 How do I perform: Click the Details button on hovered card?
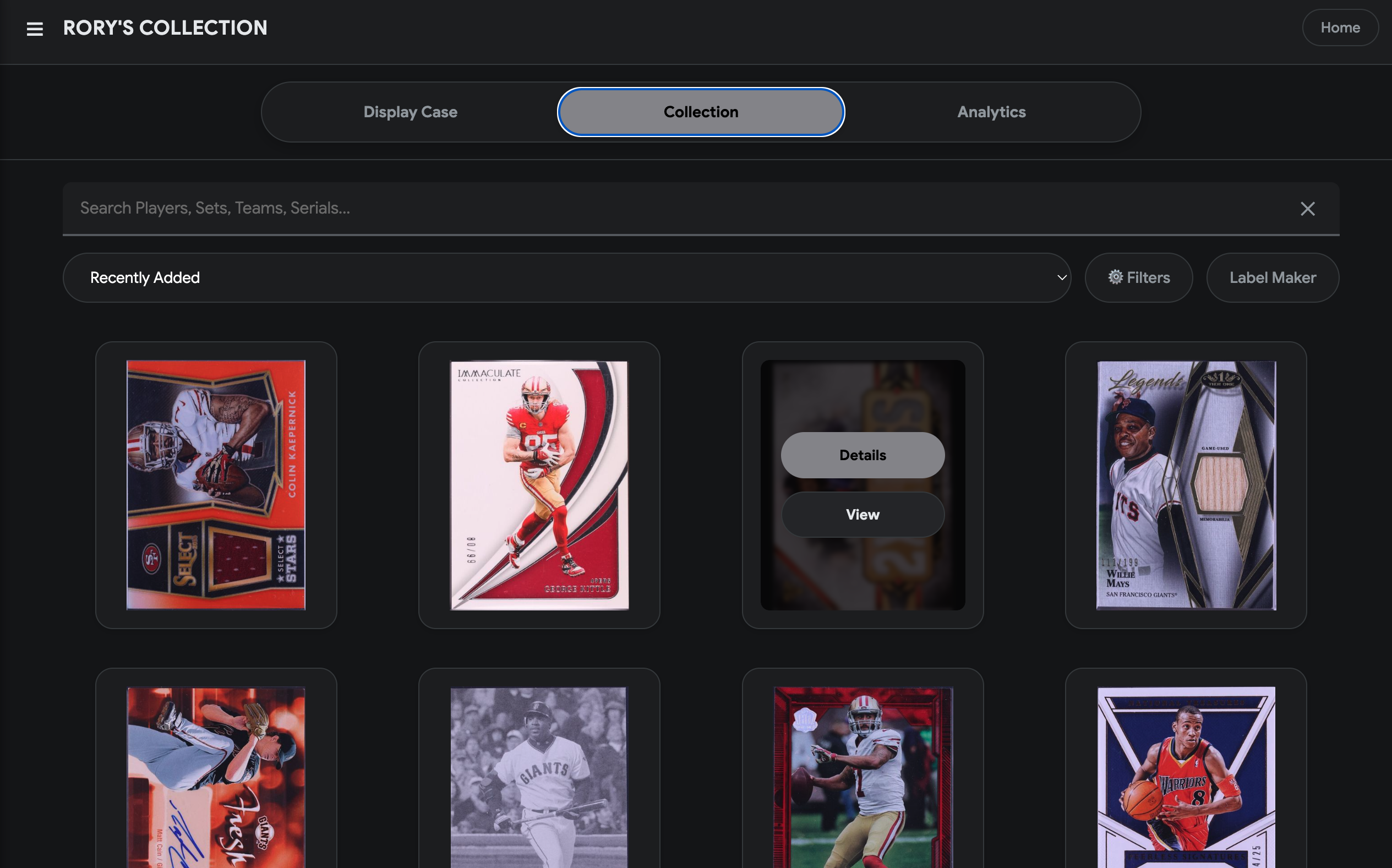coord(862,455)
